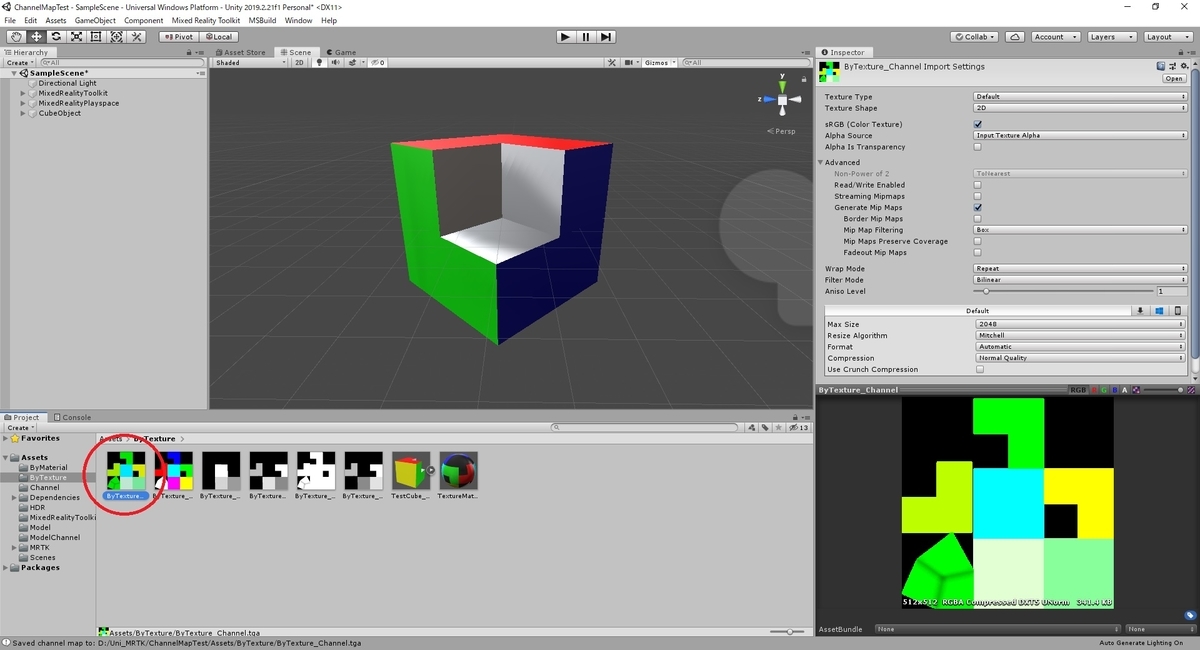This screenshot has height=650, width=1200.
Task: Open texture help reference icon
Action: click(x=1162, y=66)
